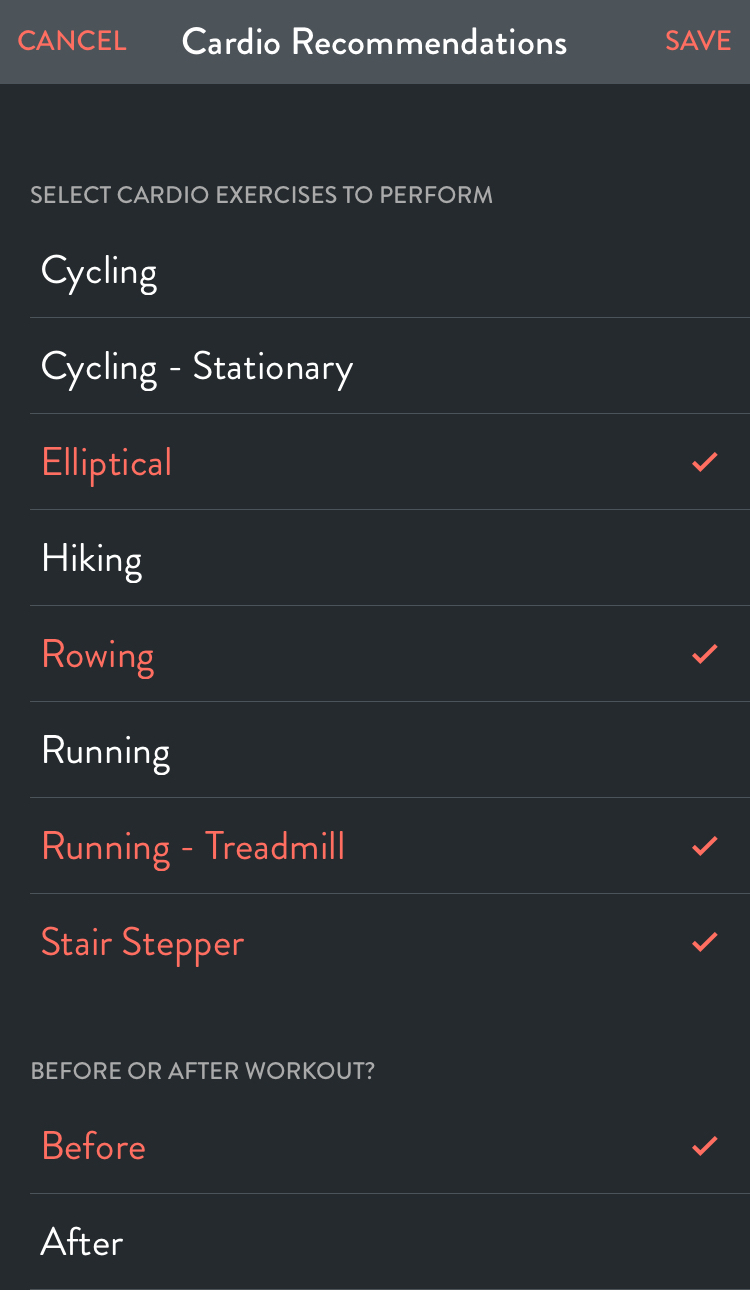Deselect the Elliptical exercise label

click(x=107, y=463)
